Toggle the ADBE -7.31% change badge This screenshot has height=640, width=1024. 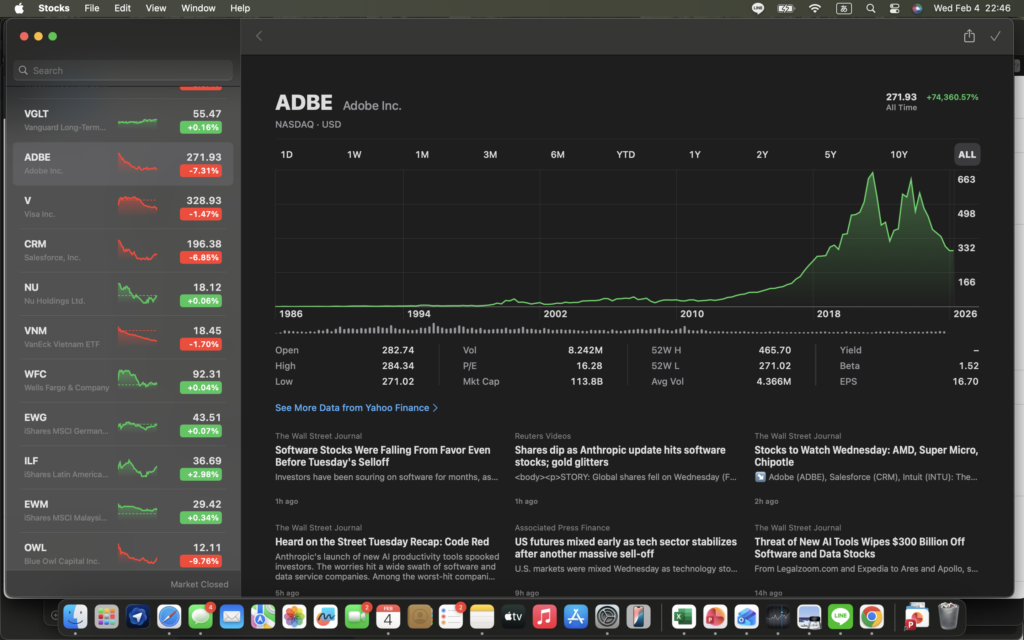pos(201,171)
